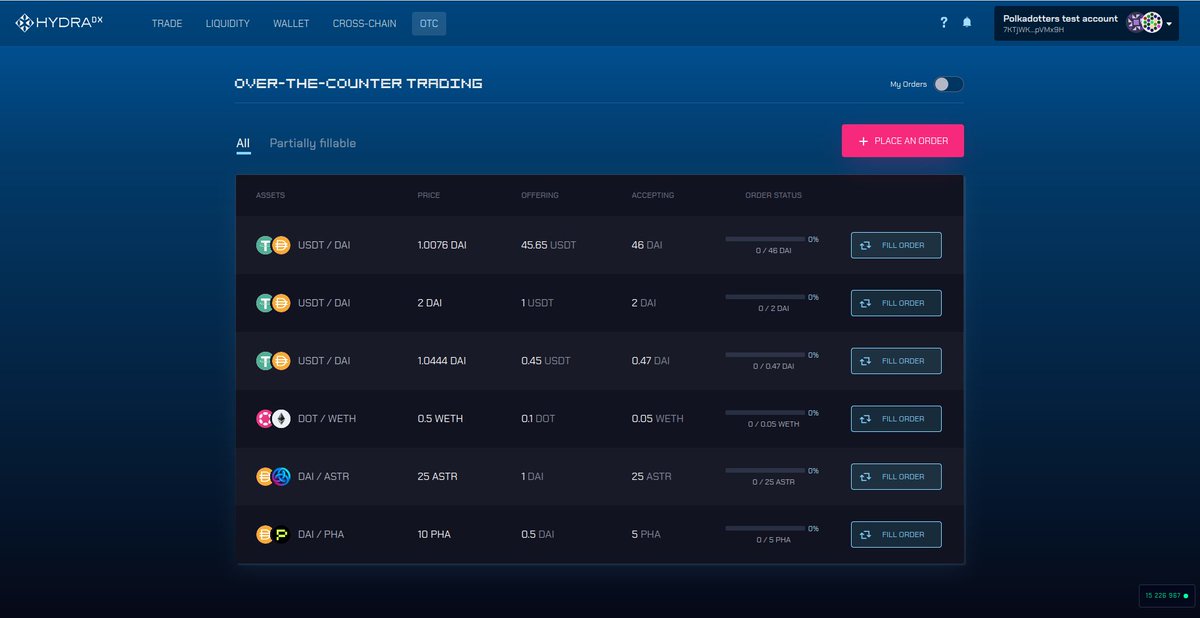
Task: Click the DAI / PHA pair label
Action: 321,535
